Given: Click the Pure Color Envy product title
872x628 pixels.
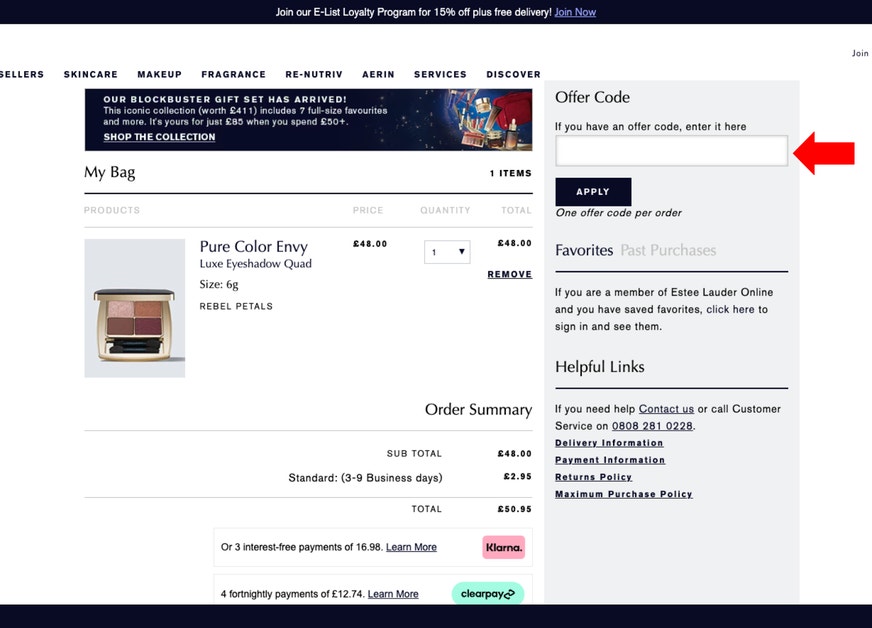Looking at the screenshot, I should pyautogui.click(x=254, y=246).
